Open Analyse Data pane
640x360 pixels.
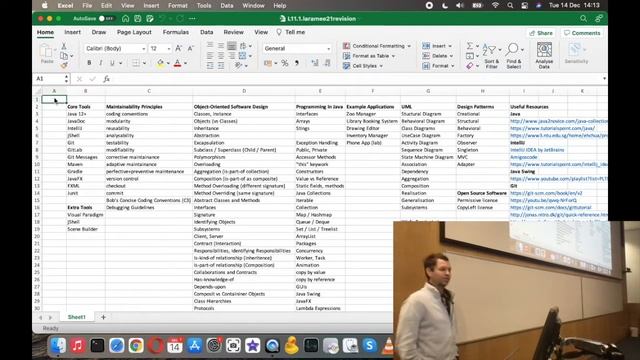pos(544,55)
